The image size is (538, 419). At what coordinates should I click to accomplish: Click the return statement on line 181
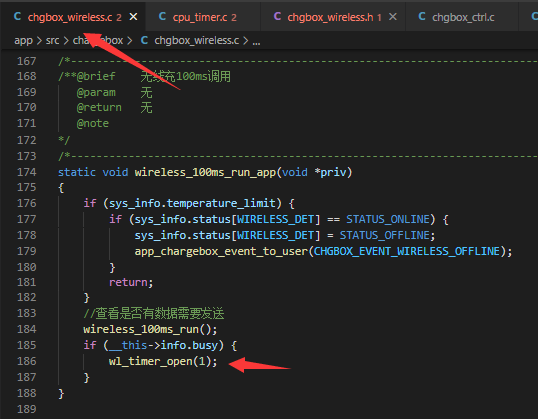coord(131,282)
